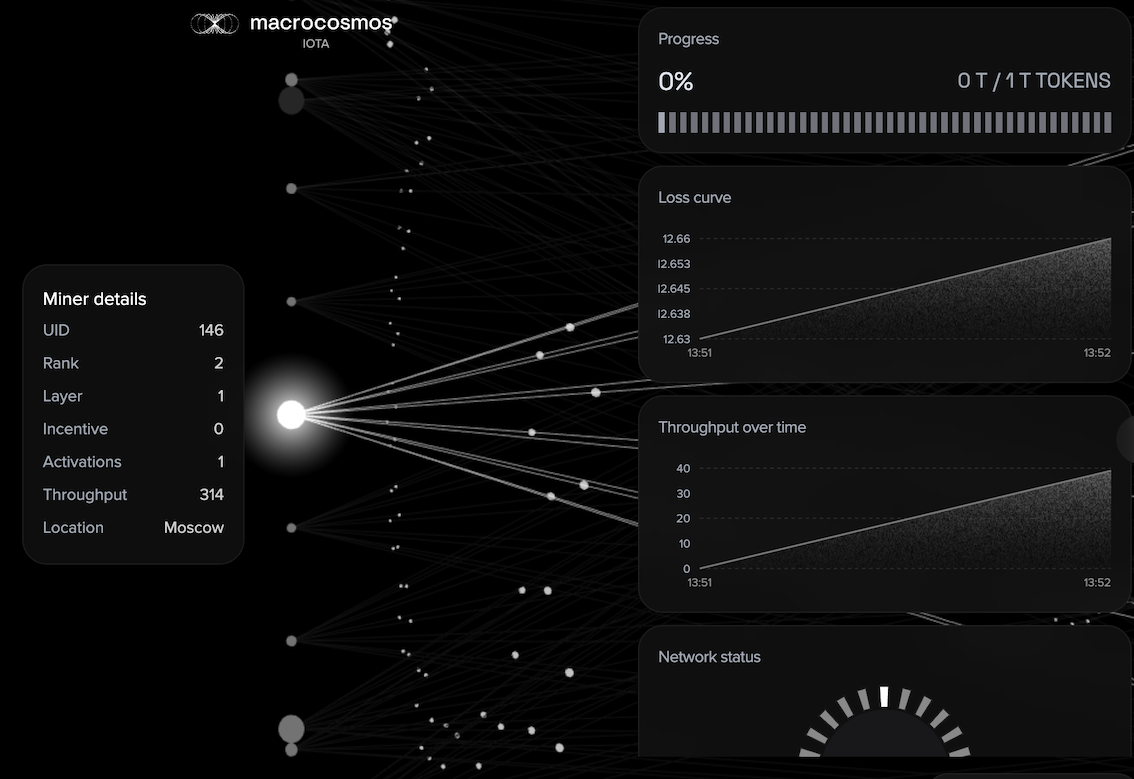Click the Miner details panel heading

[x=95, y=299]
